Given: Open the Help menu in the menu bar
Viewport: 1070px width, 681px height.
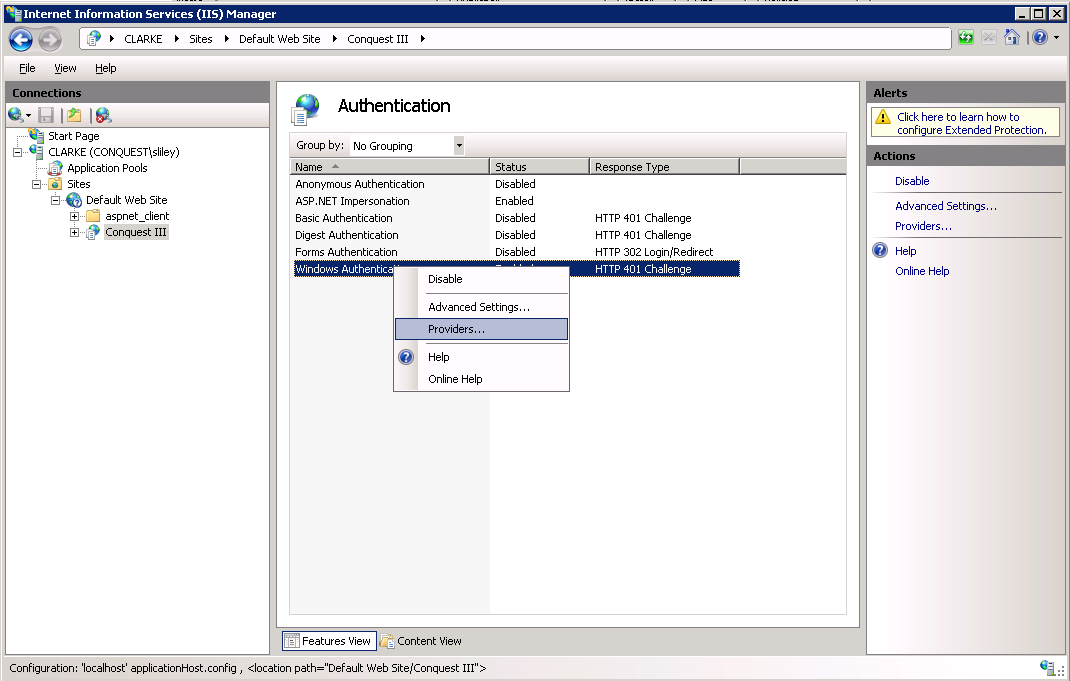Looking at the screenshot, I should [106, 68].
